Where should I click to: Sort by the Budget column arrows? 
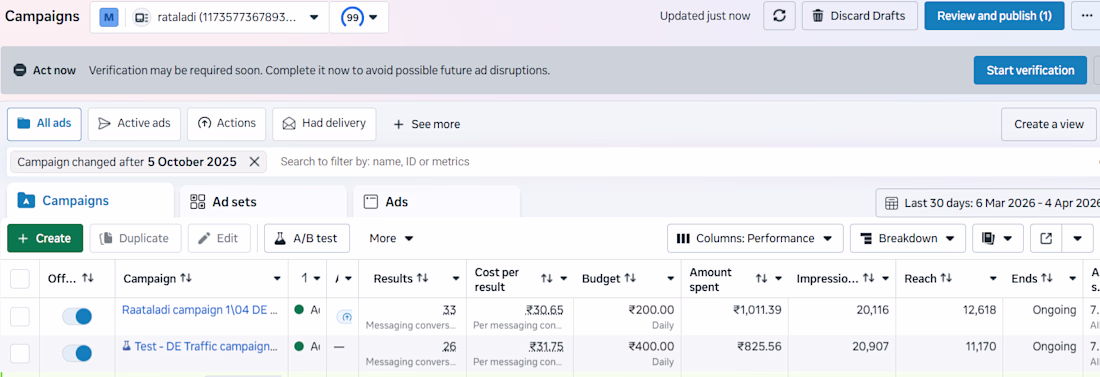tap(630, 279)
